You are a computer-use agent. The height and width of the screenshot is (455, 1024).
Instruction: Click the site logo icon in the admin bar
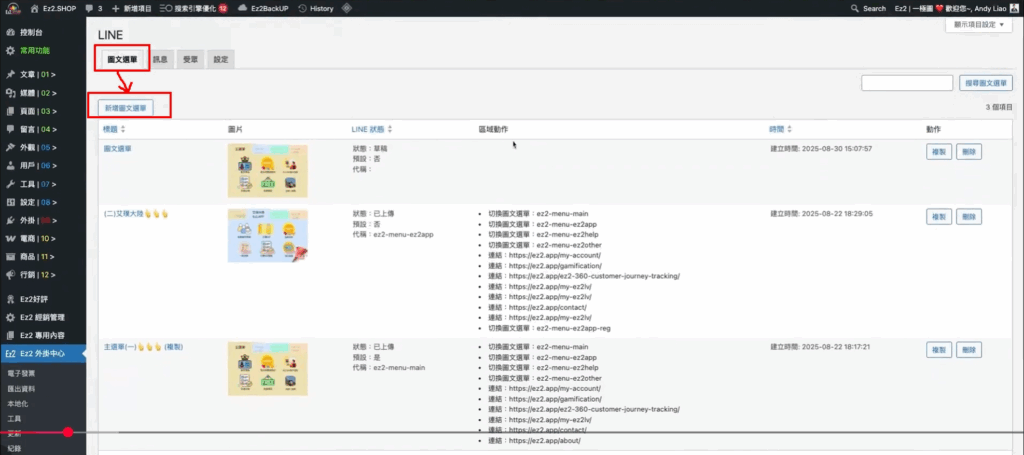(13, 8)
